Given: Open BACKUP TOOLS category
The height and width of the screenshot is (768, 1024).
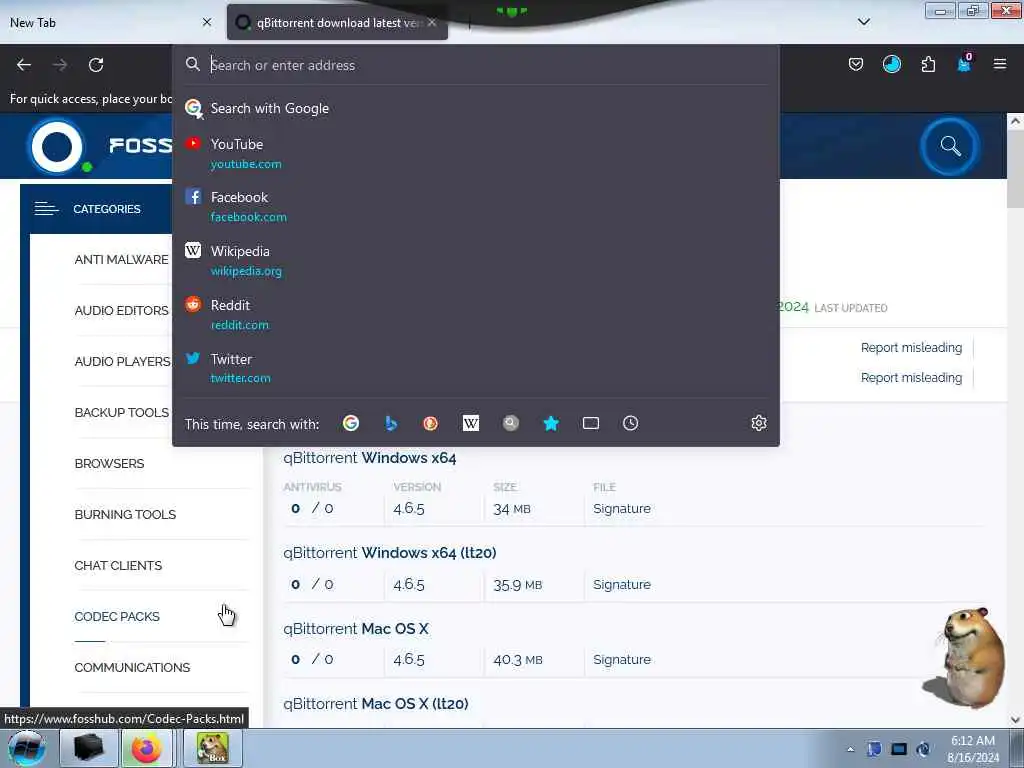Looking at the screenshot, I should click(121, 413).
